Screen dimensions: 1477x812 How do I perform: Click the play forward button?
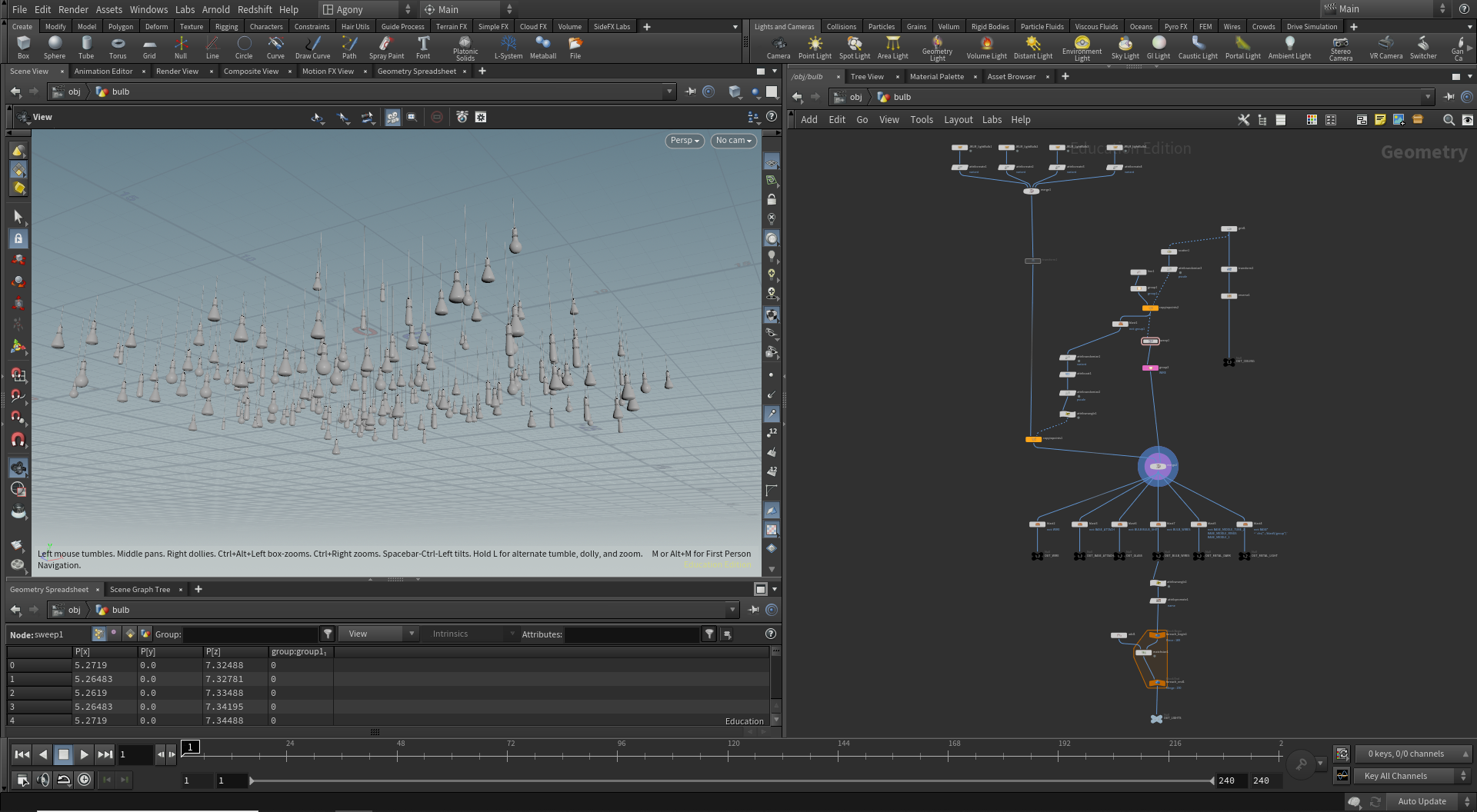click(84, 754)
